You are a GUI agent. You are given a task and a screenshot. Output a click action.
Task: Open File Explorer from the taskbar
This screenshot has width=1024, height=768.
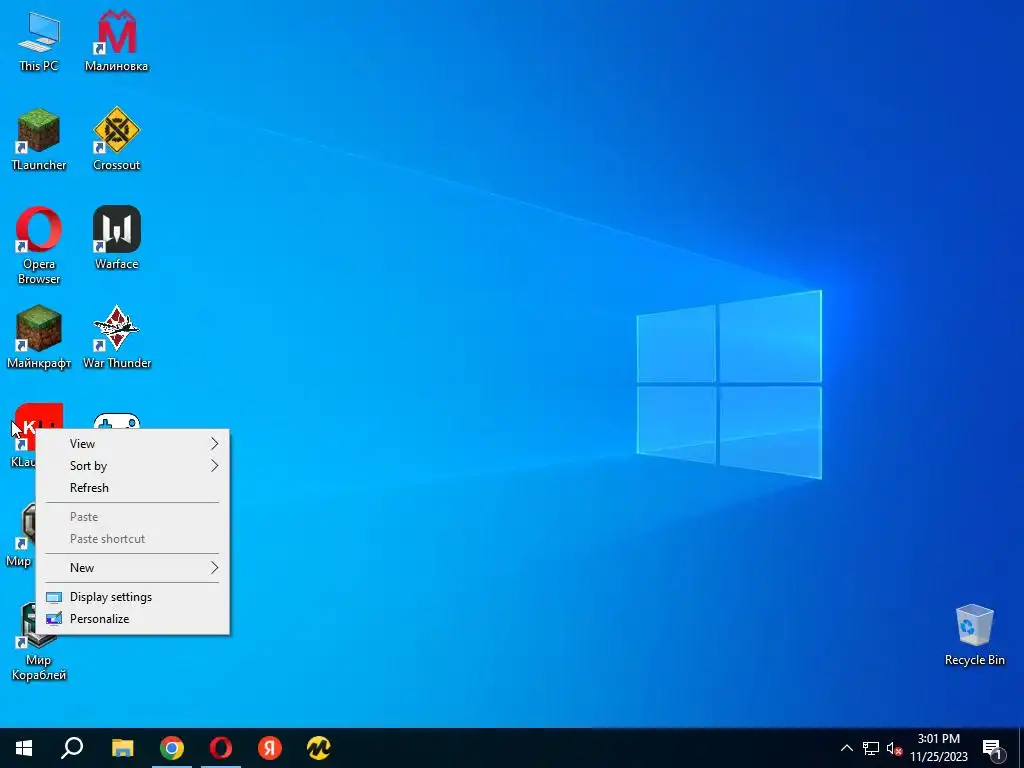122,748
